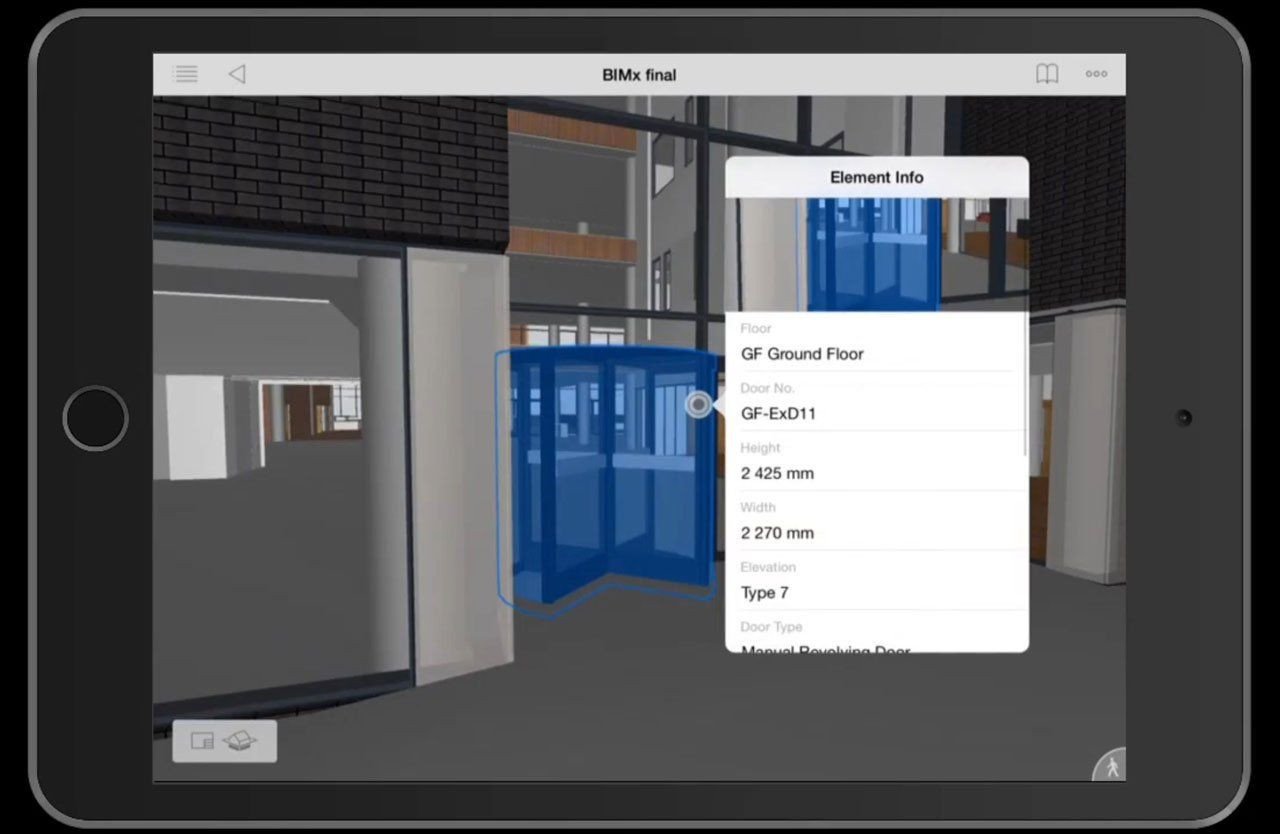Tap the back arrow icon
This screenshot has height=834, width=1280.
237,74
